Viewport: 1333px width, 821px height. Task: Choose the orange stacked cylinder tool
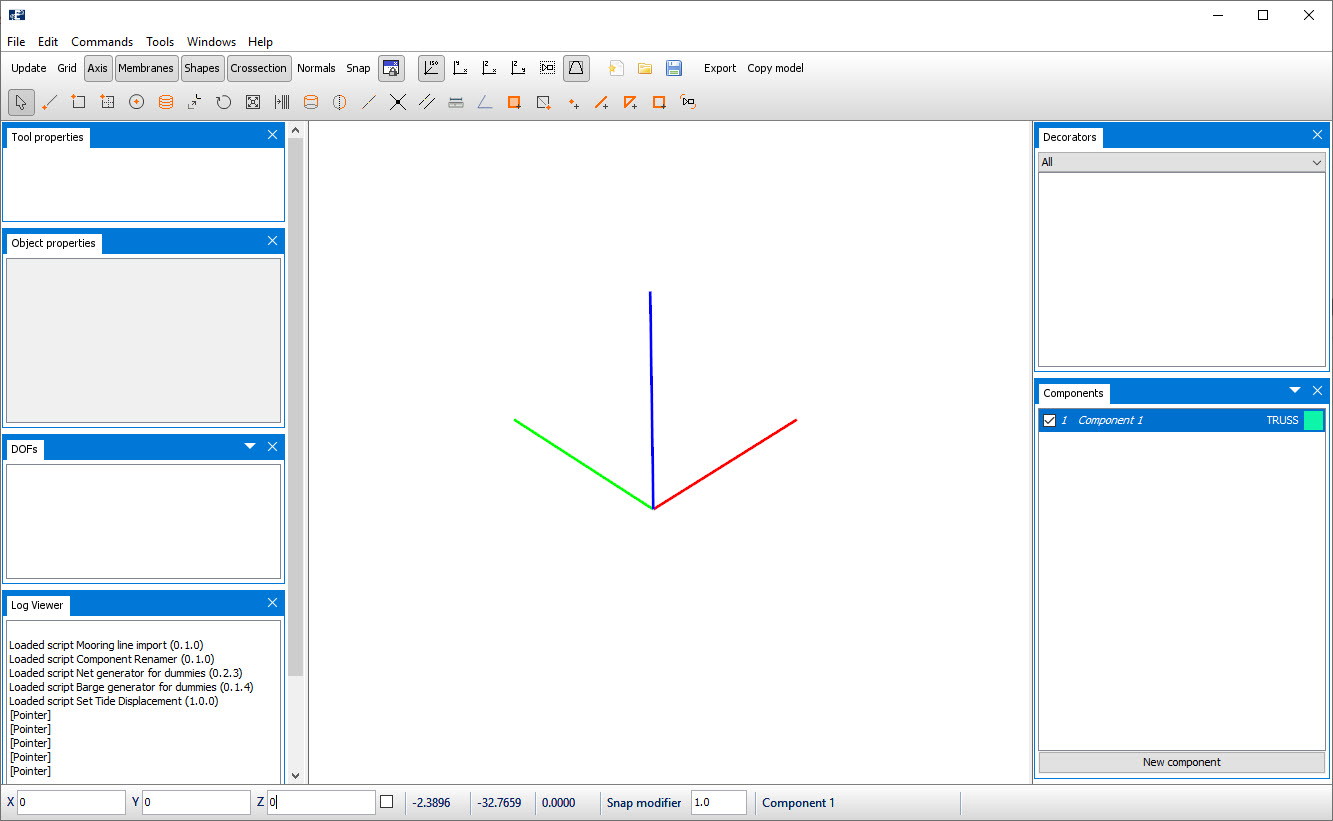click(166, 102)
